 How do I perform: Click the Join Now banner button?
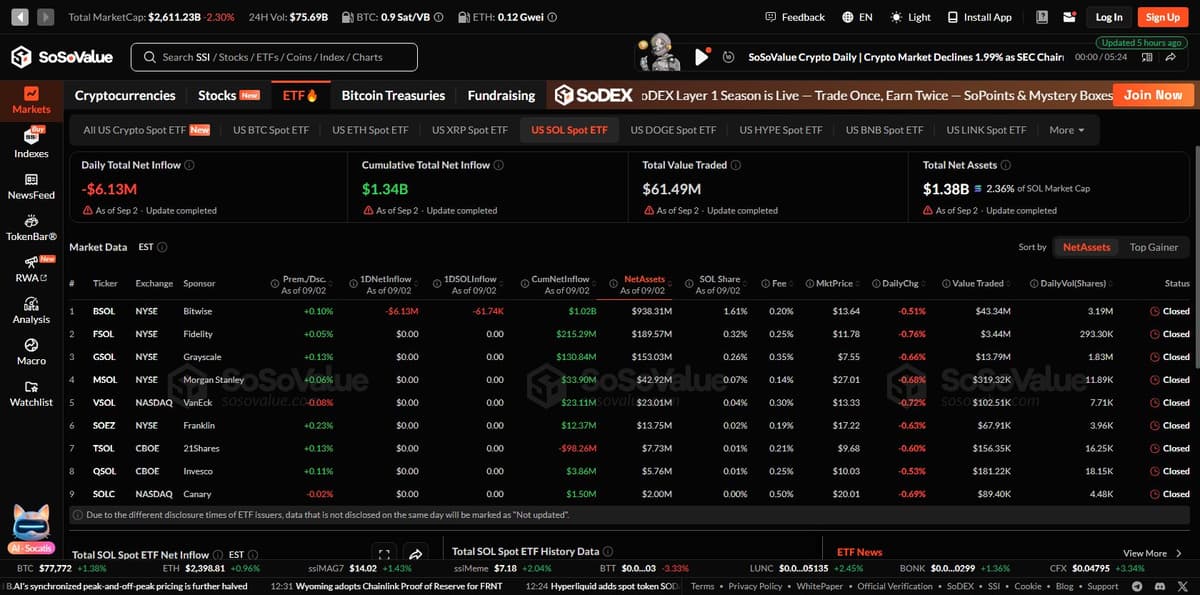[x=1153, y=95]
